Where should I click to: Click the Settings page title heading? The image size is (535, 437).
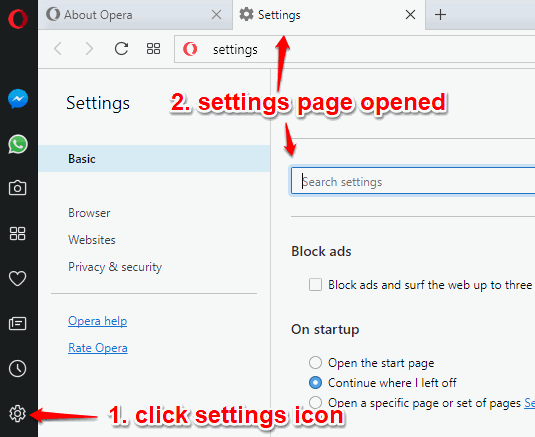pos(98,103)
